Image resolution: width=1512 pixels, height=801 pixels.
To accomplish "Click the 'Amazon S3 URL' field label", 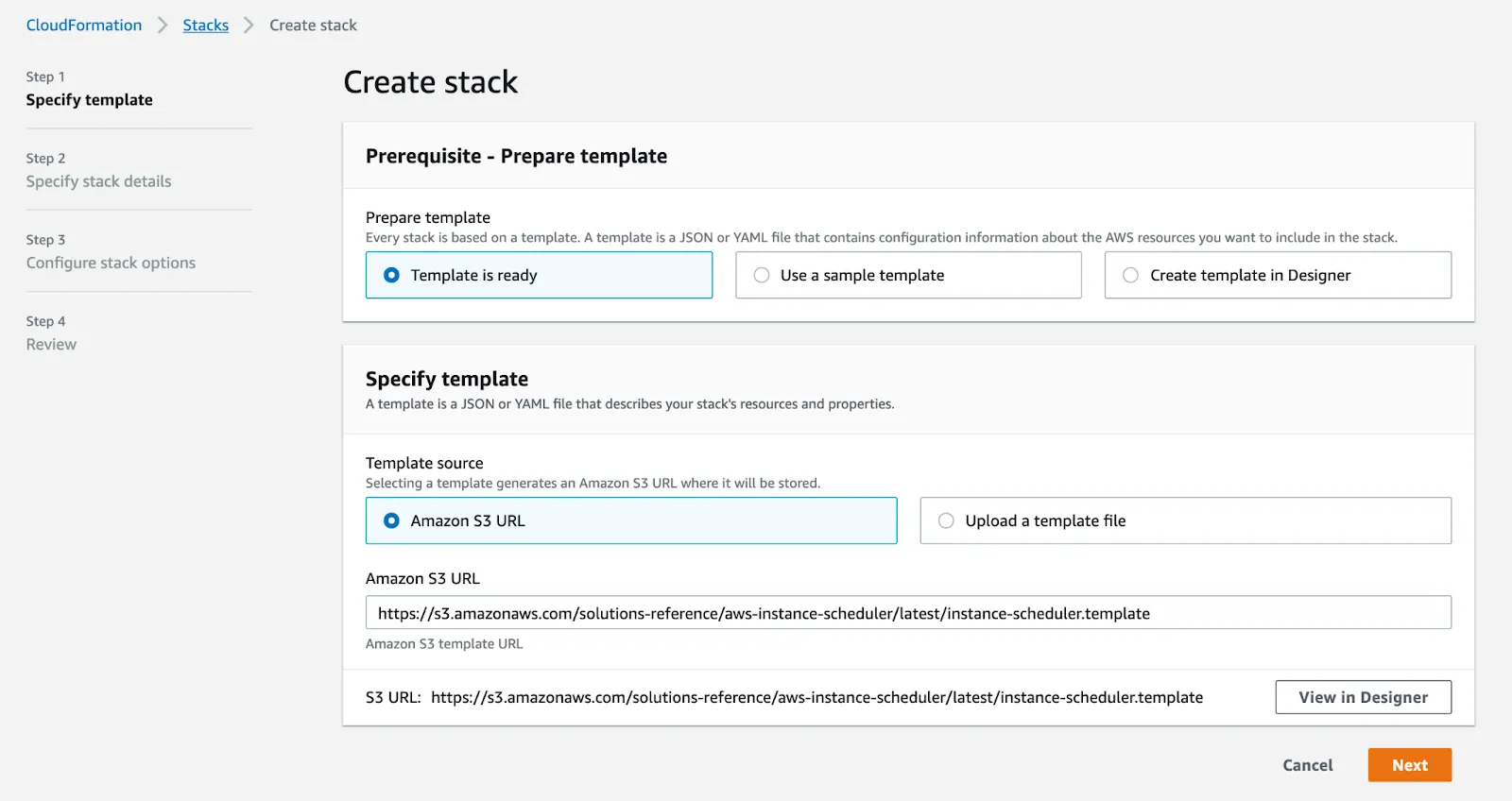I will 422,578.
